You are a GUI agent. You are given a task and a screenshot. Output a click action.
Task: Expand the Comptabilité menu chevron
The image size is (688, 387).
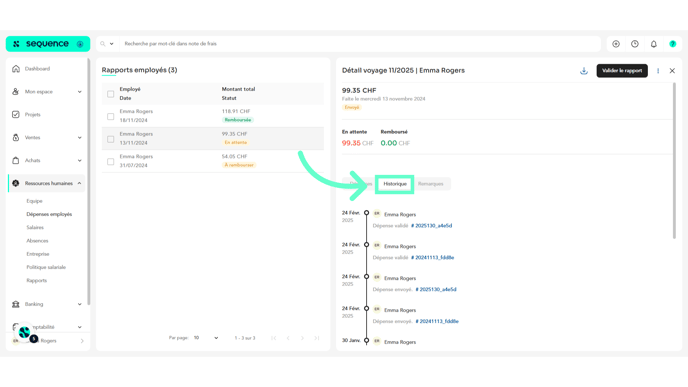(x=79, y=327)
